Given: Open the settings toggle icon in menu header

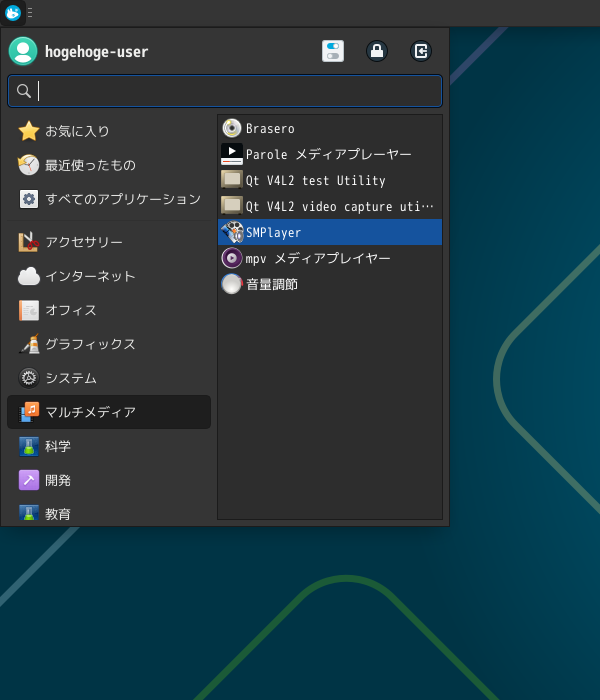Looking at the screenshot, I should [333, 51].
